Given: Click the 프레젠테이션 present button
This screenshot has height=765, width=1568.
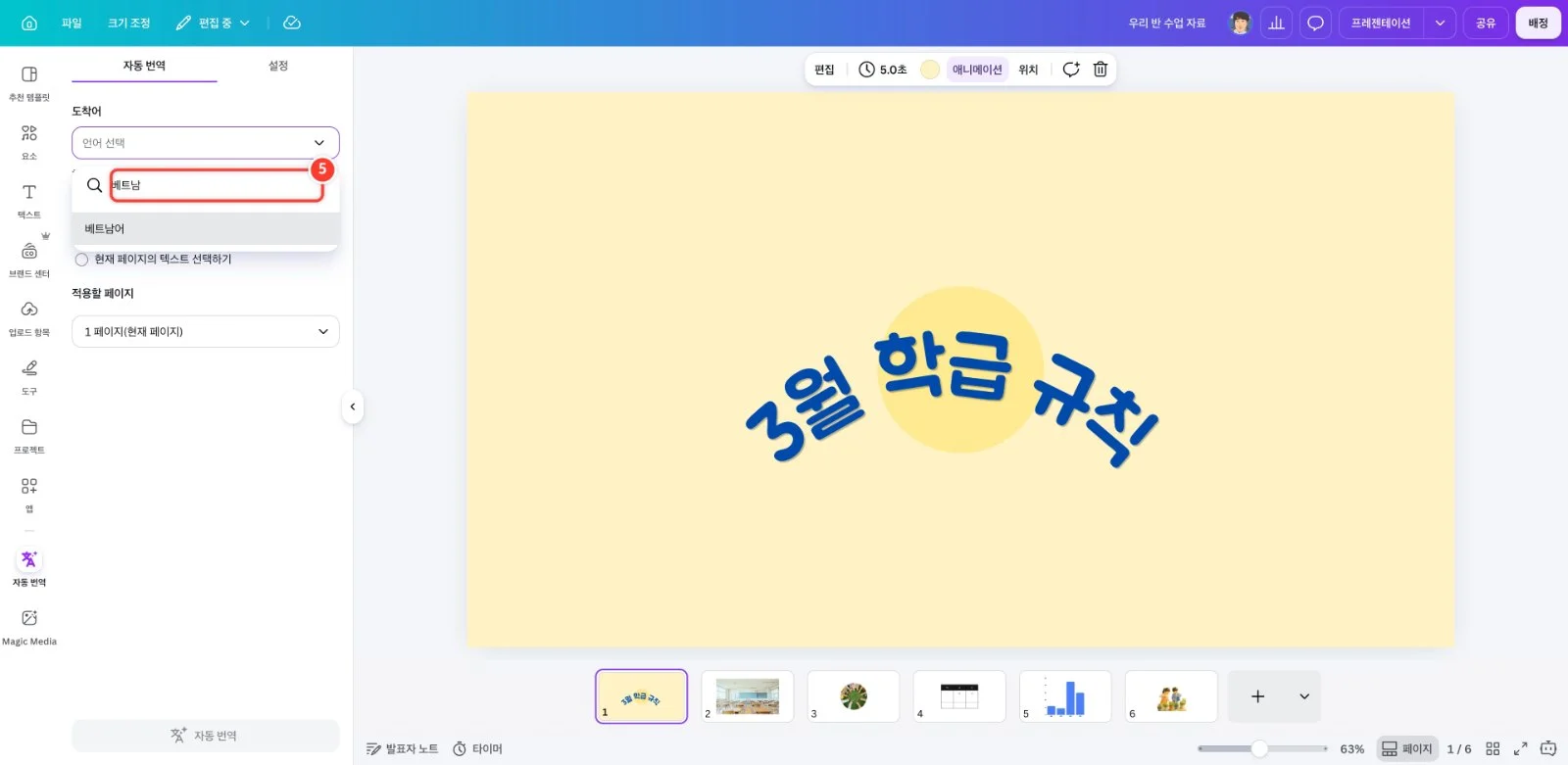Looking at the screenshot, I should 1381,23.
